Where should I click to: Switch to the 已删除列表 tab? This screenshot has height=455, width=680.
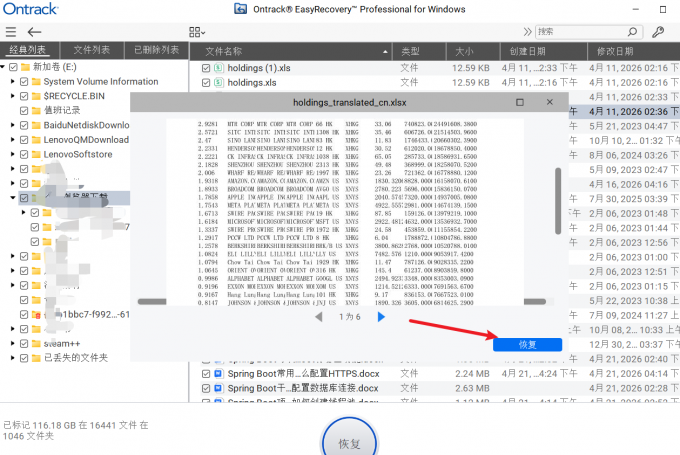(x=156, y=50)
